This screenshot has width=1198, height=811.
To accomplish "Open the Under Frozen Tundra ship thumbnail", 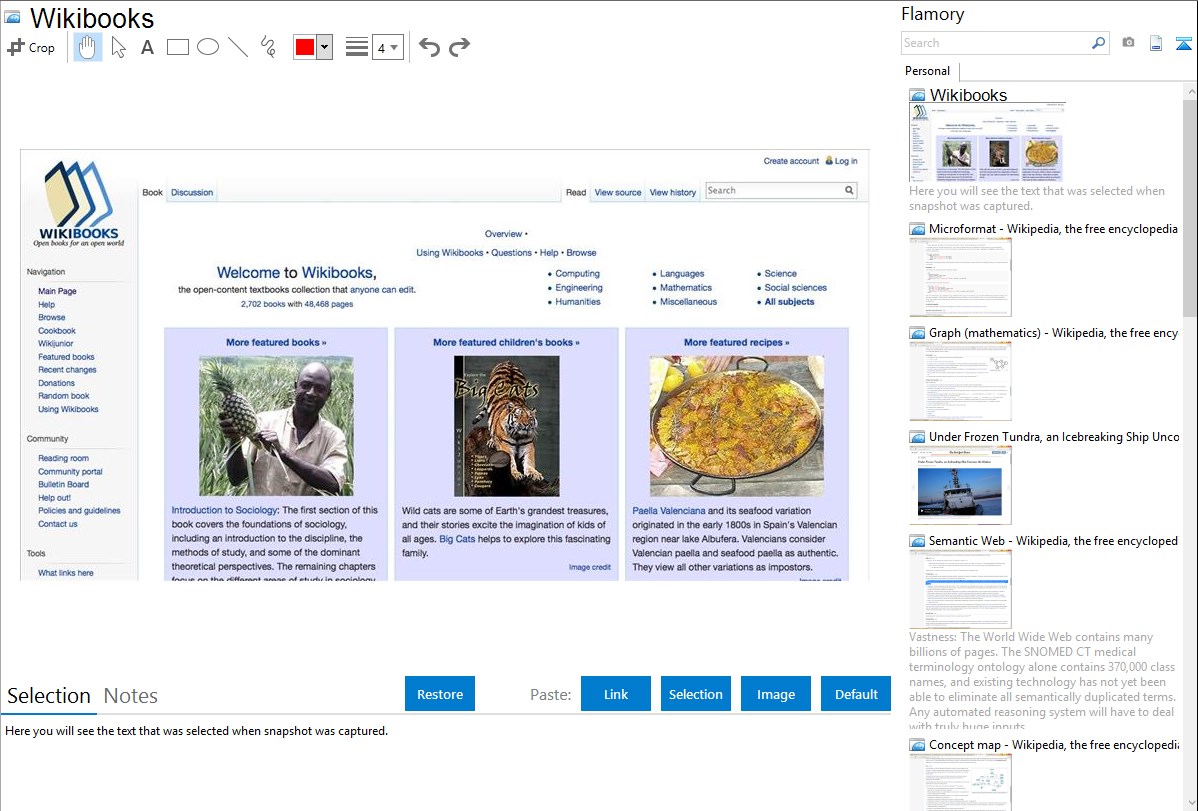I will [960, 485].
